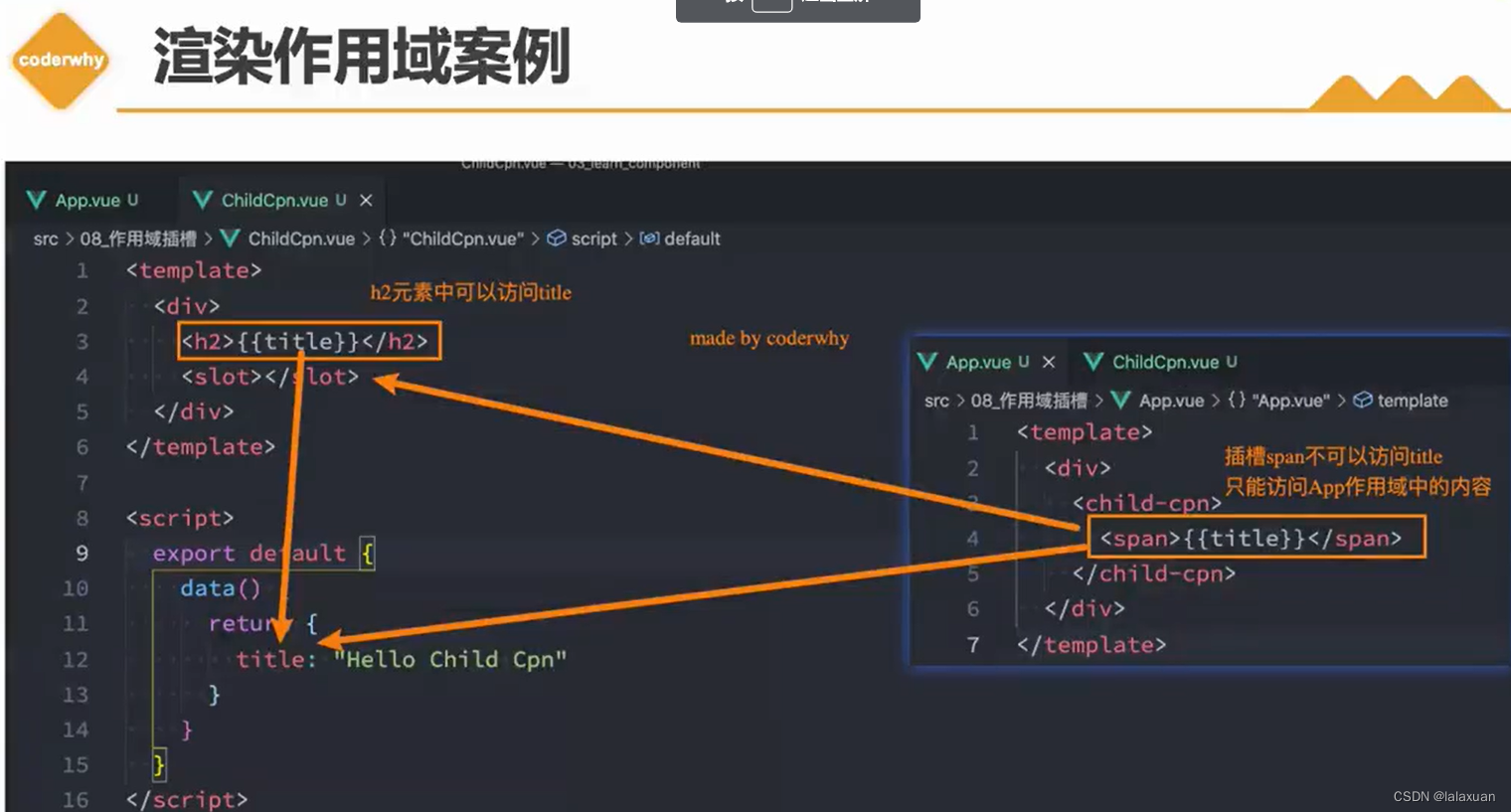Click title: "Hello Child Cpn" line

point(402,659)
